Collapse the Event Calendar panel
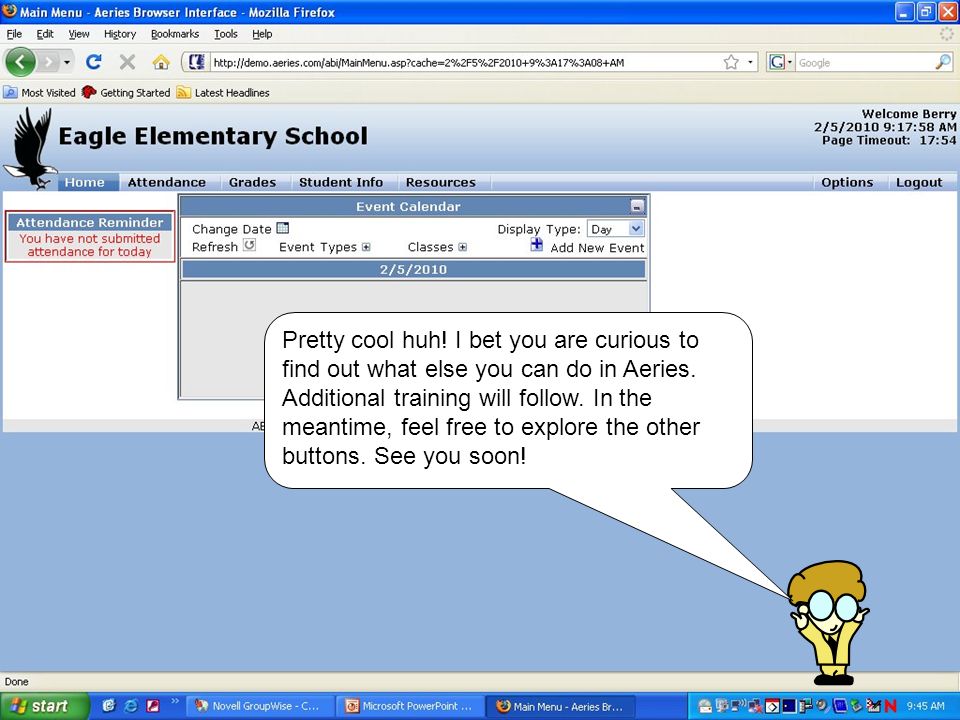 pyautogui.click(x=637, y=206)
